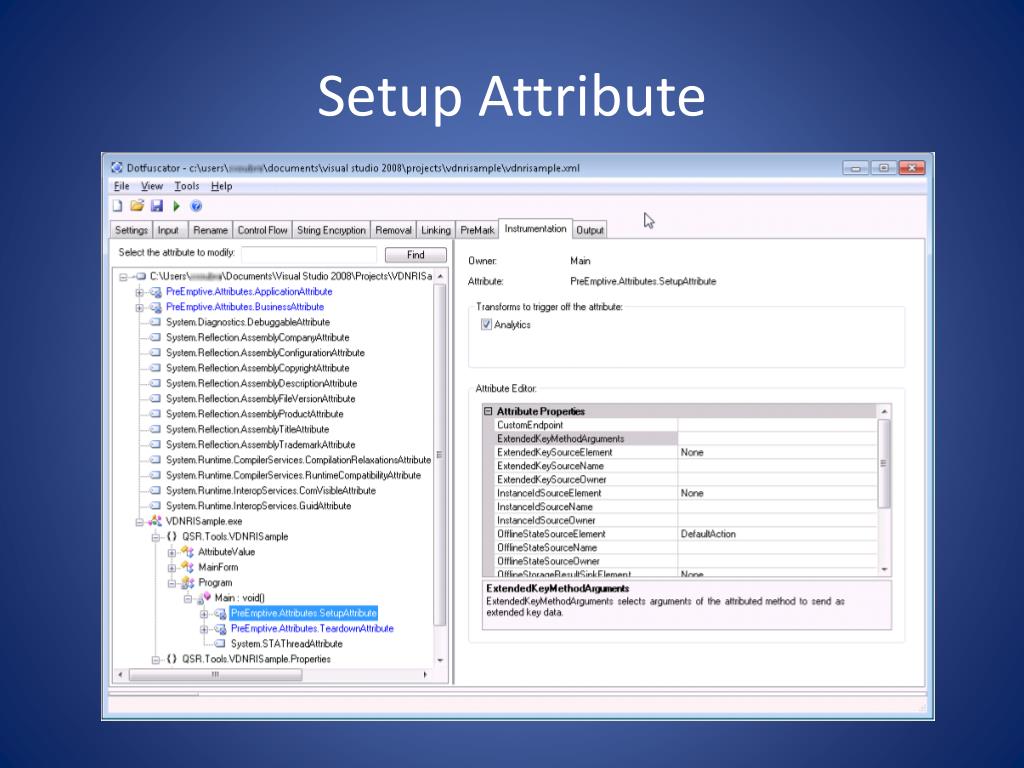Click the Main method icon
Screen dimensions: 1024x768
click(x=204, y=598)
